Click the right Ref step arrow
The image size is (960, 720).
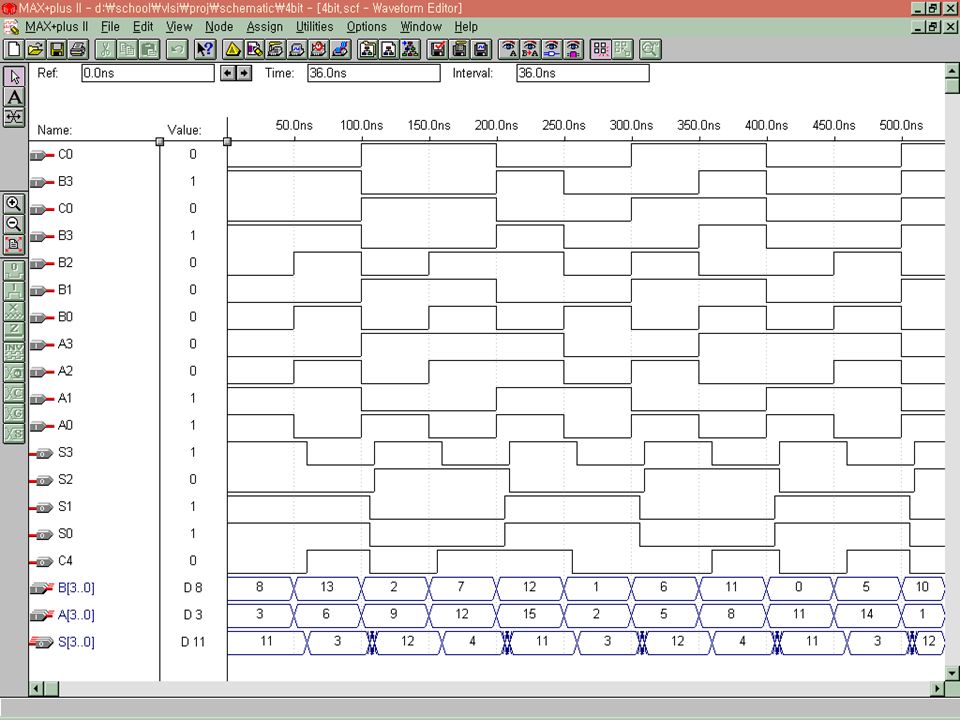[x=244, y=73]
